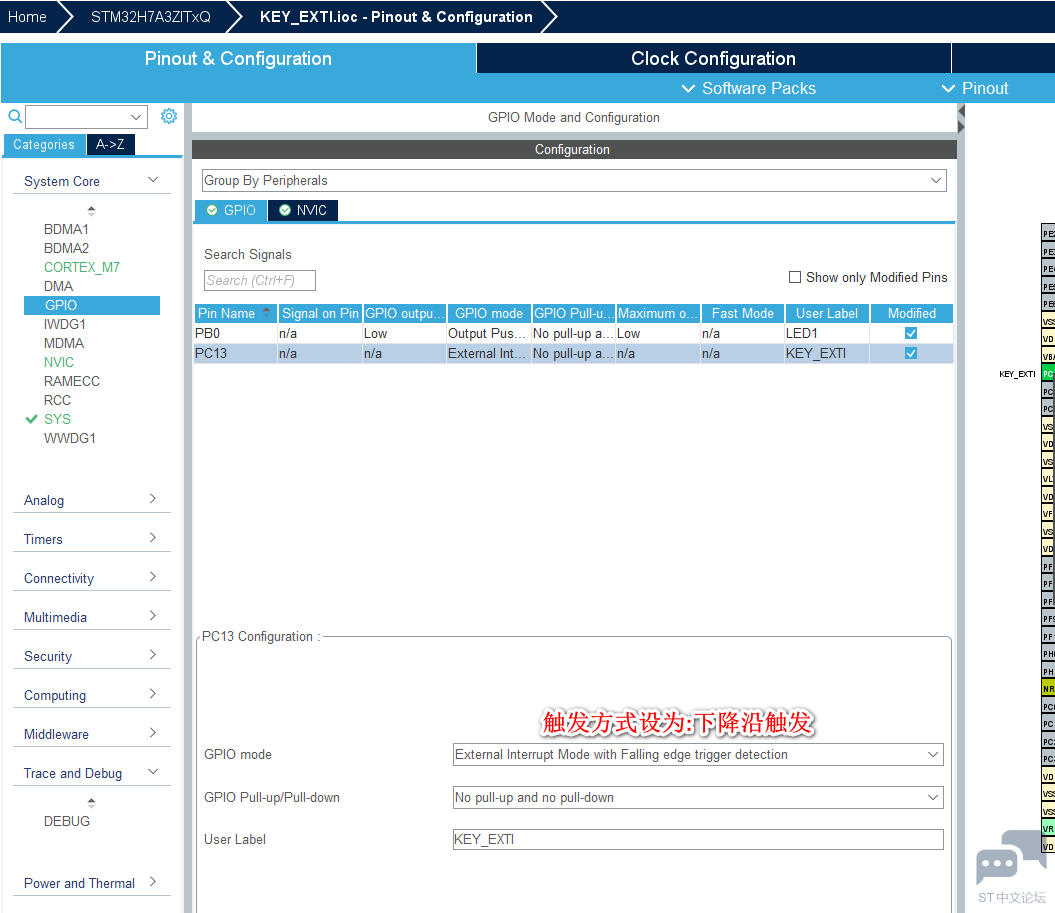1055x913 pixels.
Task: Open the Software Packs menu
Action: tap(749, 88)
